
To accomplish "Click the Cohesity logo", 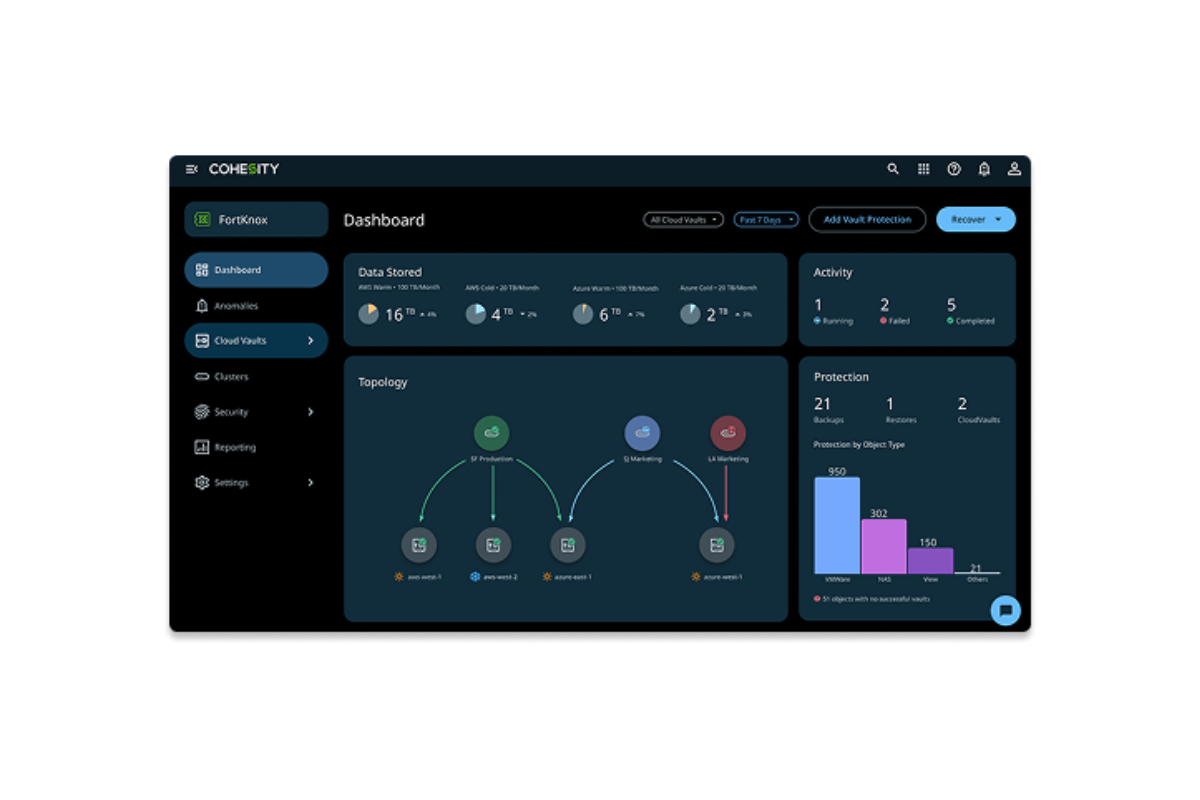I will [x=244, y=169].
